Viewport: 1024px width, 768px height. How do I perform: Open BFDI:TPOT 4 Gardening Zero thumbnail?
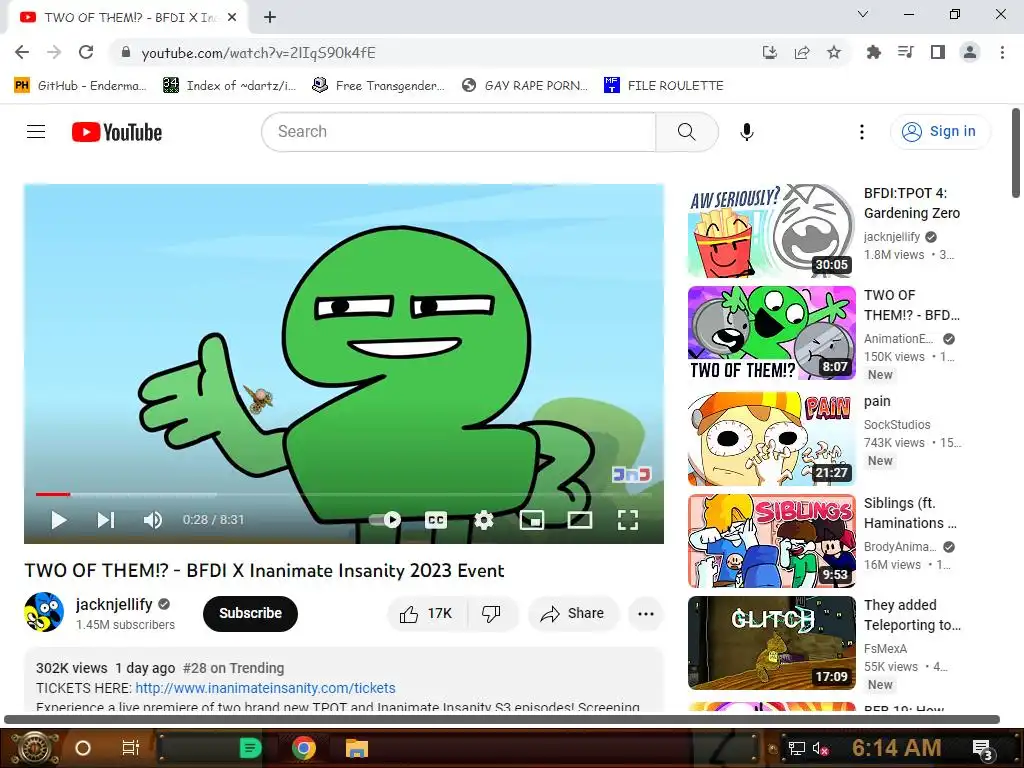771,231
